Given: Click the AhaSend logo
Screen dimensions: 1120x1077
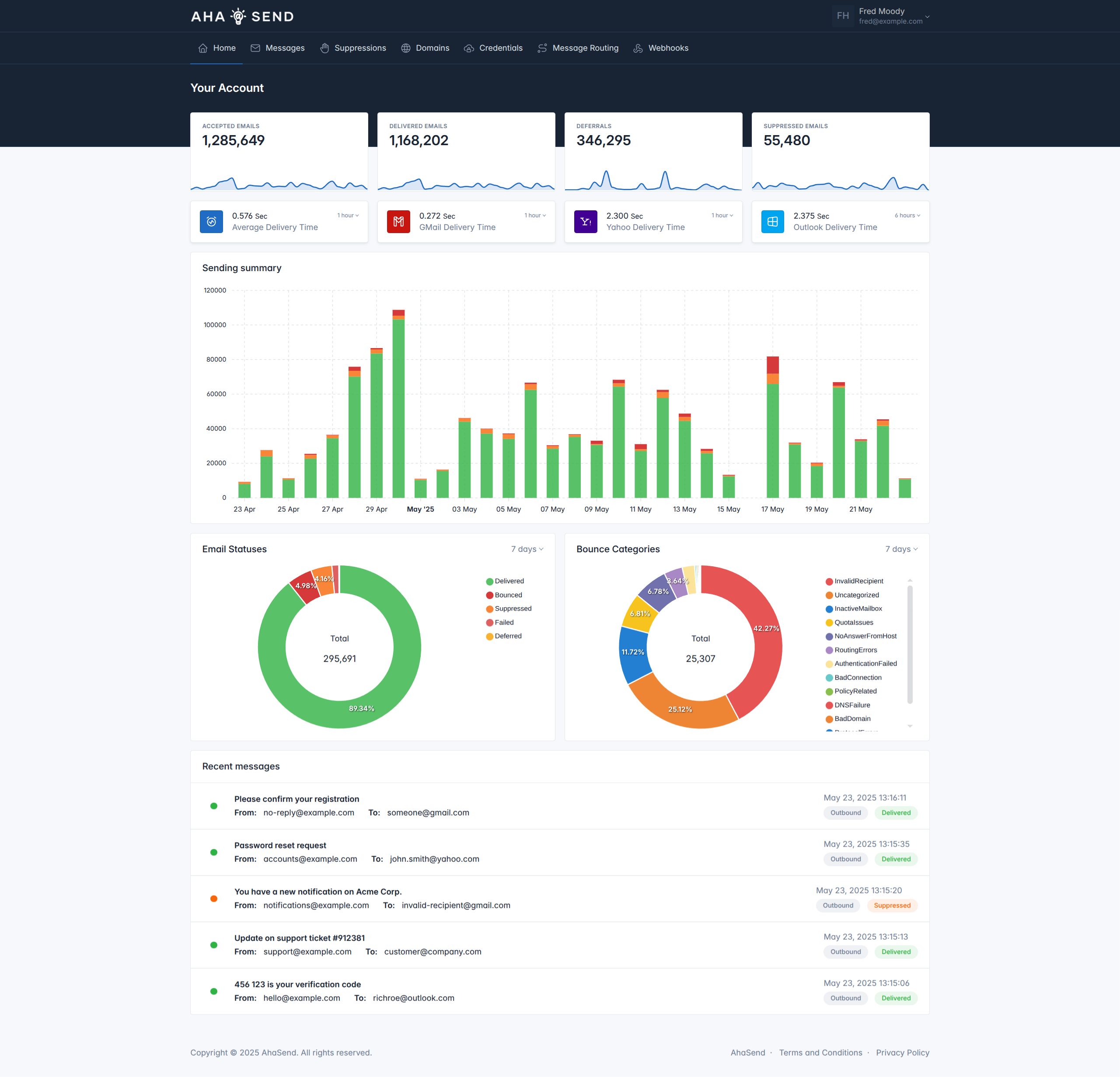Looking at the screenshot, I should coord(242,17).
